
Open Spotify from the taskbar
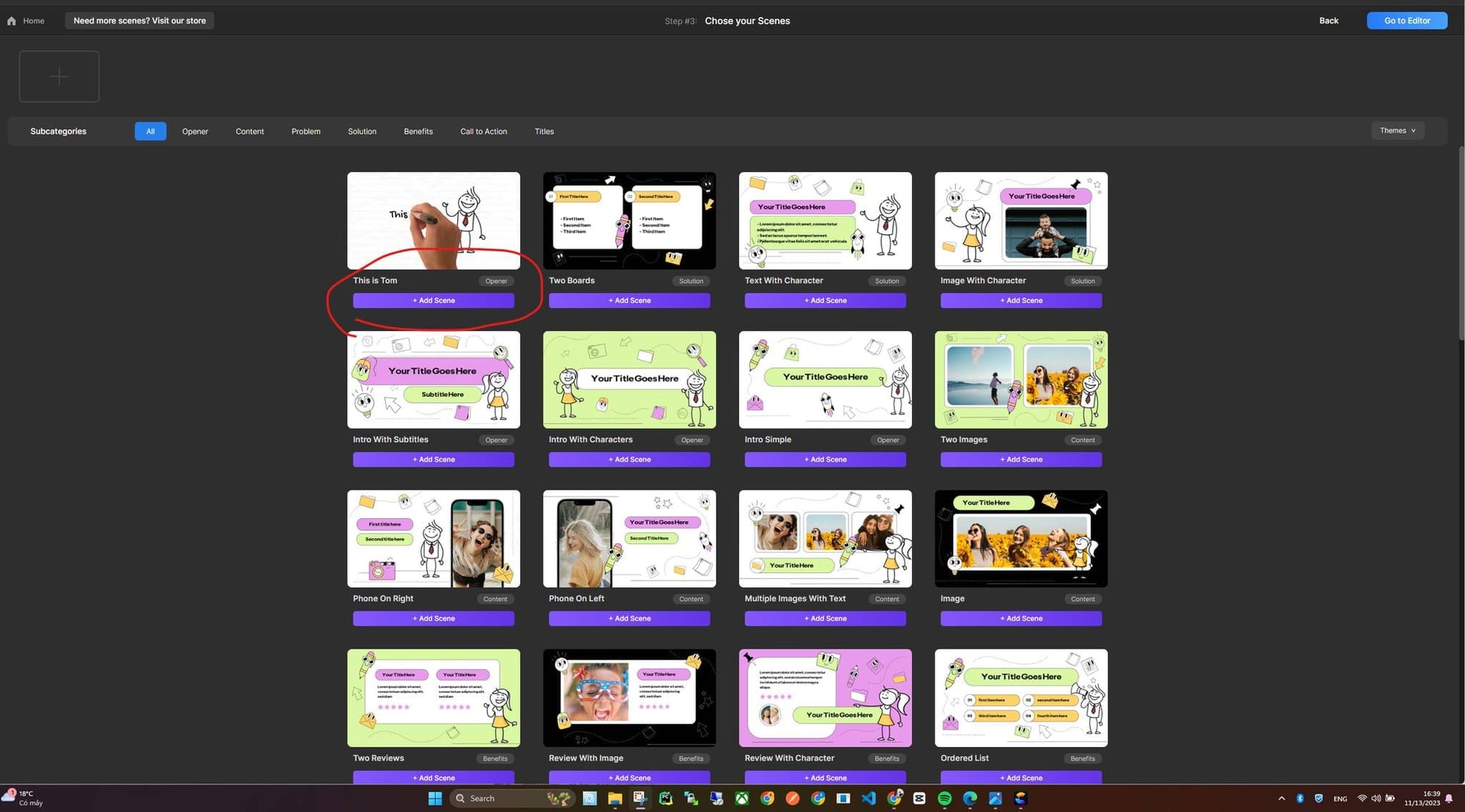pyautogui.click(x=944, y=798)
